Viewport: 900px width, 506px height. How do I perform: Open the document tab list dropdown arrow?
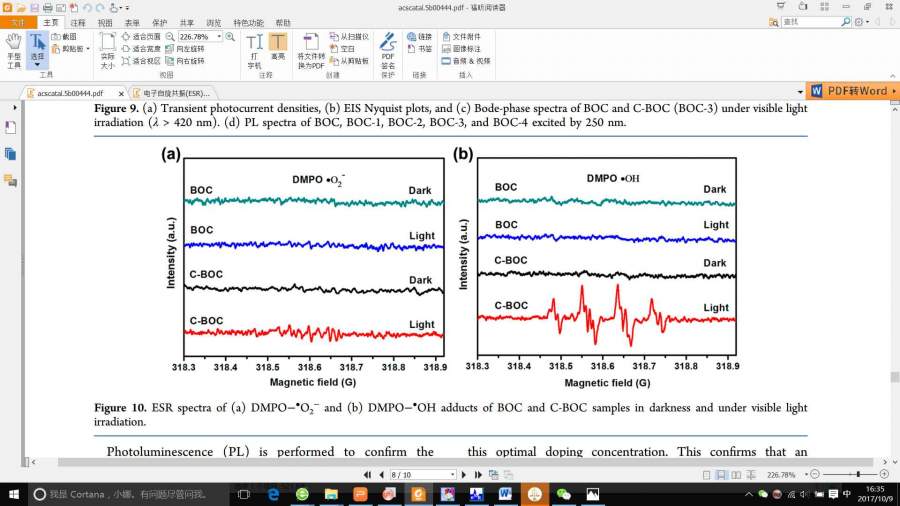[800, 92]
